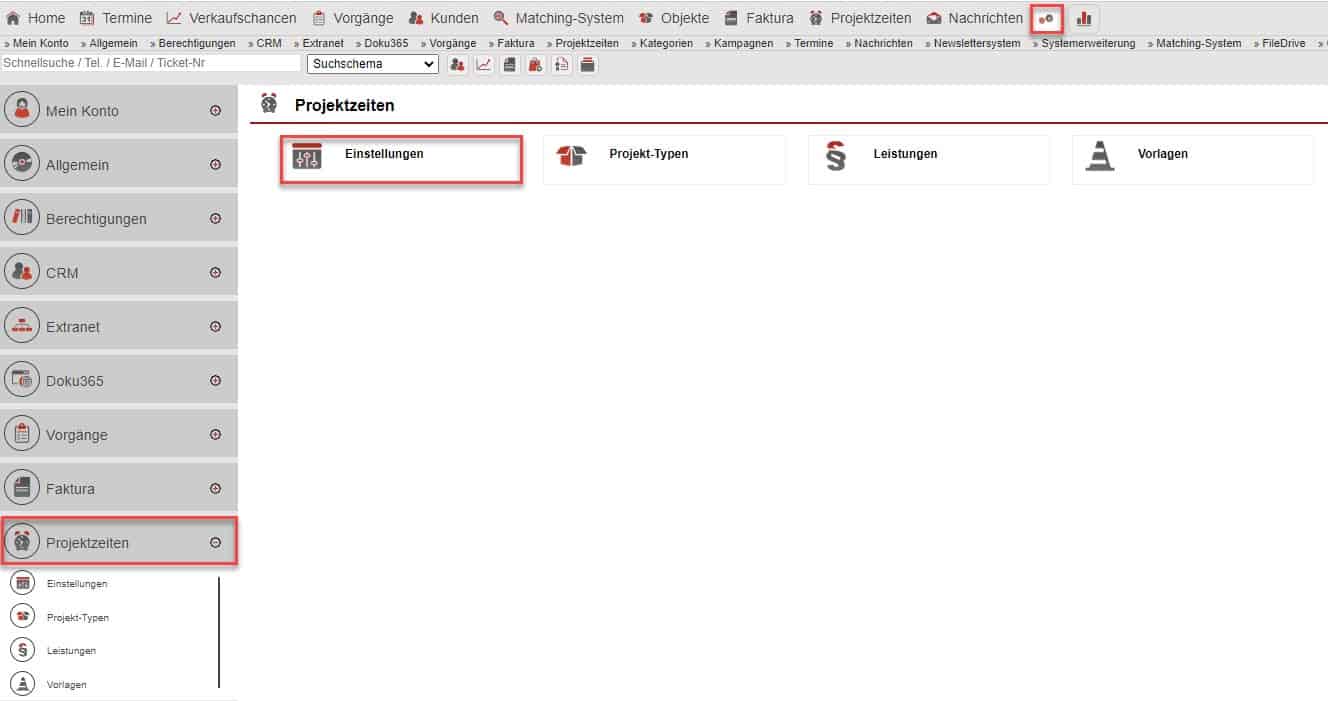Screen dimensions: 1328x701
Task: Click the Mein Konto avatar icon in sidebar
Action: tap(22, 110)
